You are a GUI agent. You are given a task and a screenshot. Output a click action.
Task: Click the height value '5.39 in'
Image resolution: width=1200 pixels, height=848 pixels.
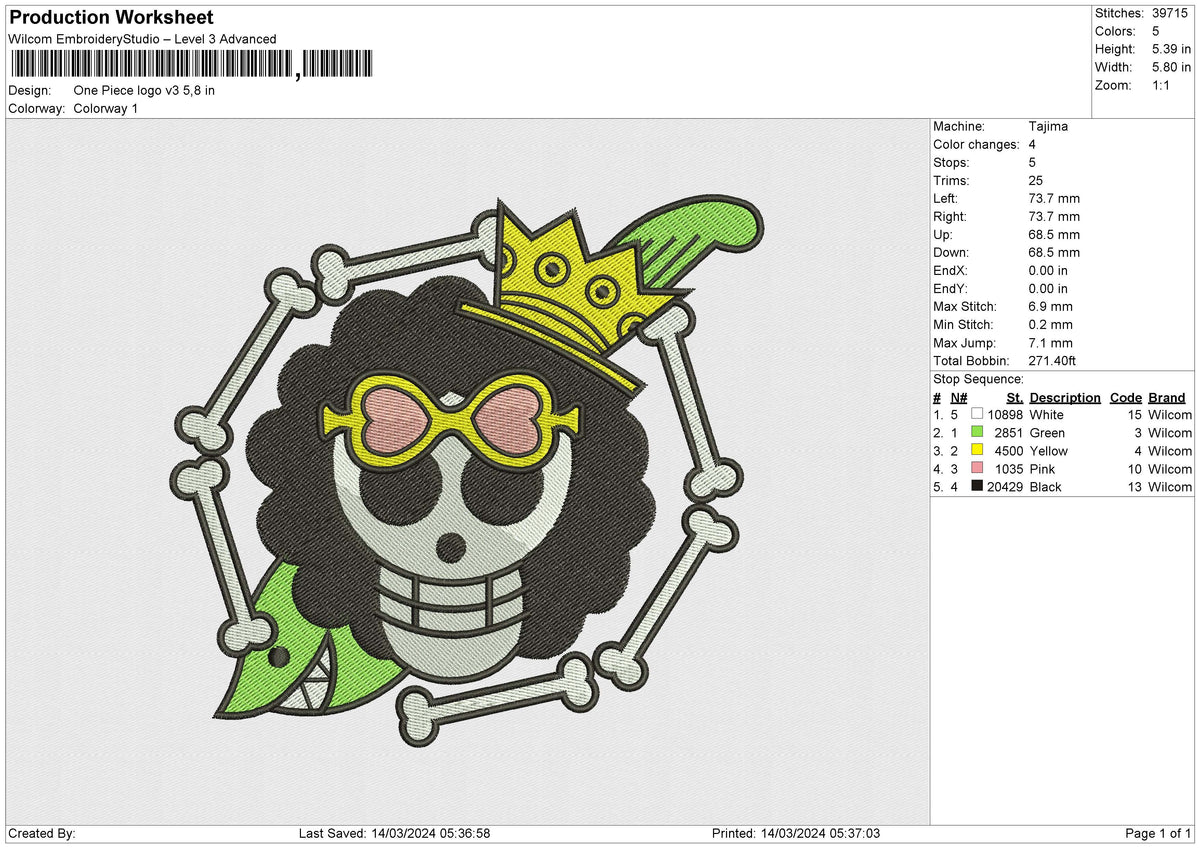coord(1170,49)
